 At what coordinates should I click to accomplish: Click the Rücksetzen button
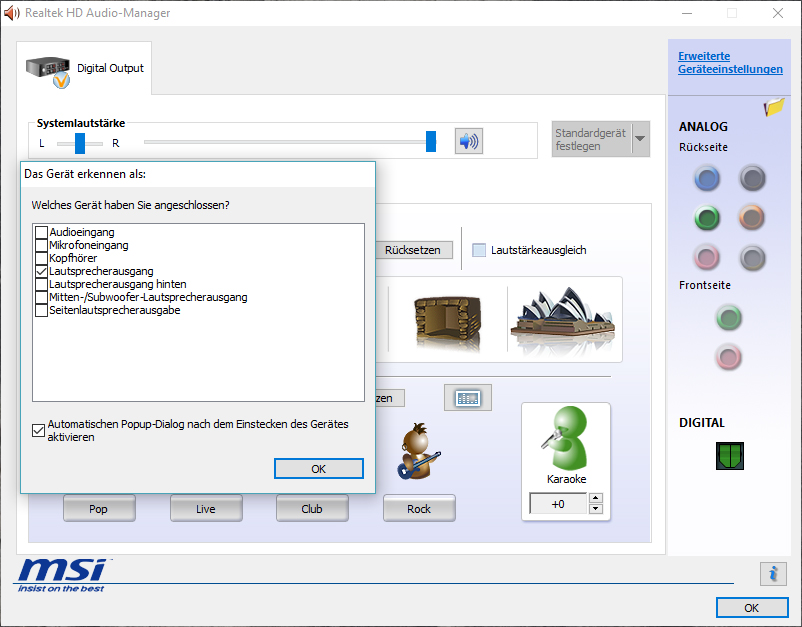point(414,250)
